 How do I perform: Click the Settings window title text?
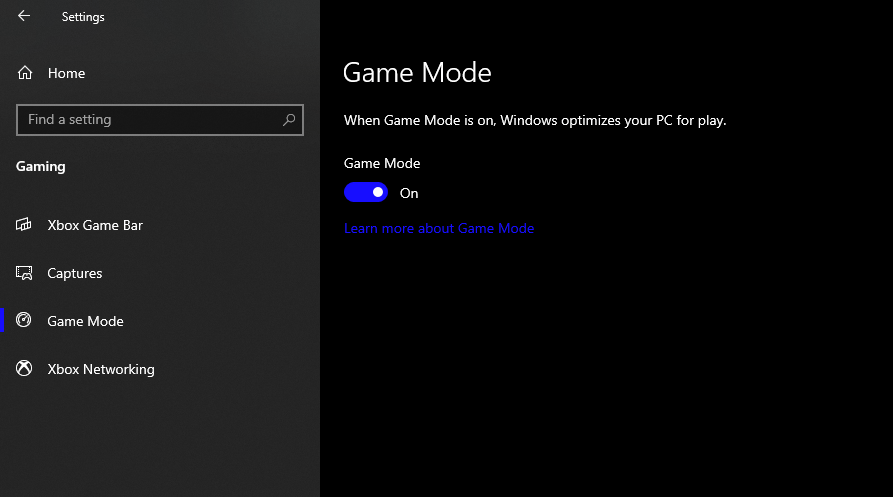click(83, 17)
